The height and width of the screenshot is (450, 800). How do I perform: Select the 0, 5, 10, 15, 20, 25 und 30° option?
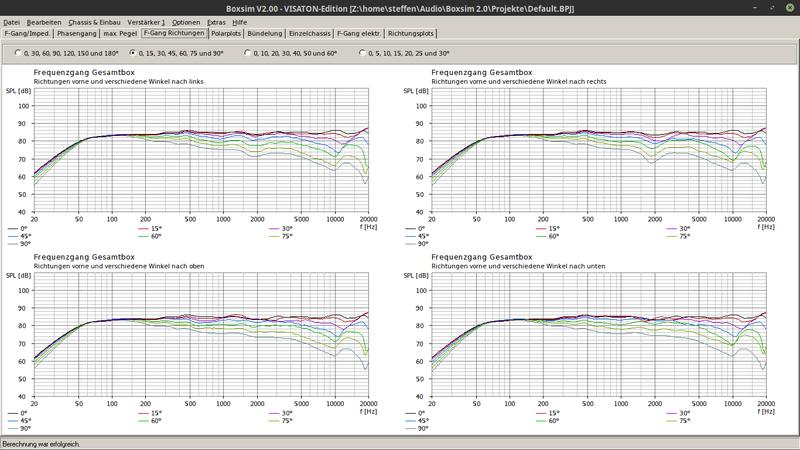362,52
